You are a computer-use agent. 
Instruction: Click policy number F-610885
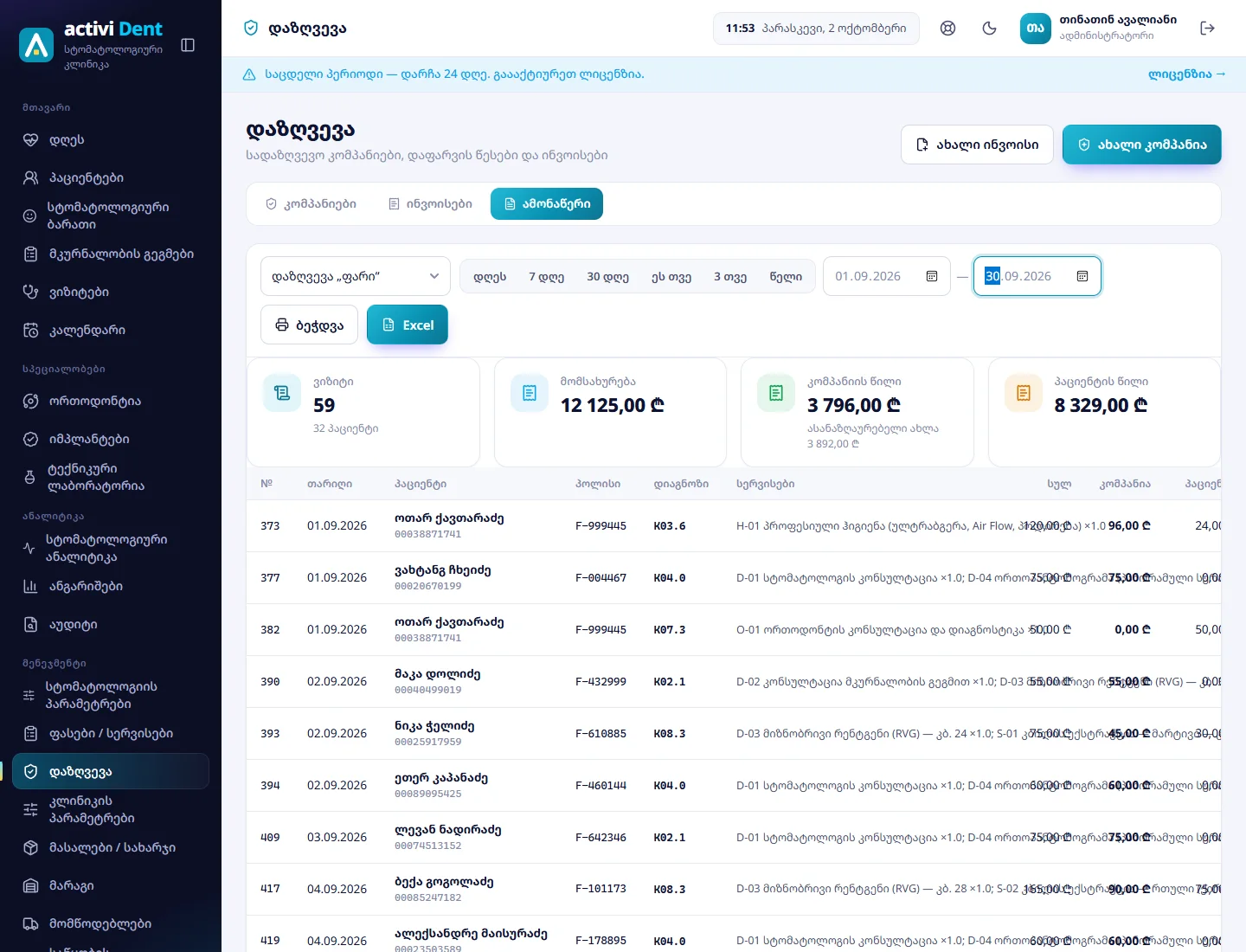tap(601, 734)
